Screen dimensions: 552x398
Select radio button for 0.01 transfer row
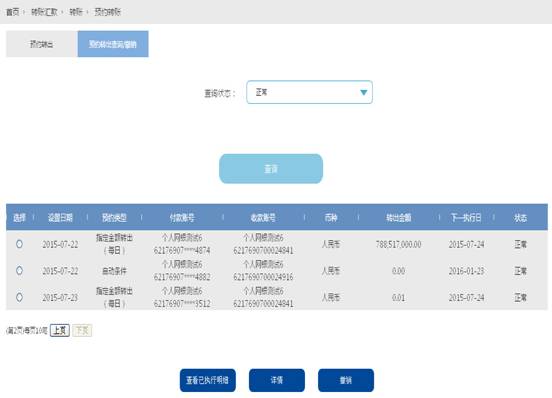pos(19,297)
